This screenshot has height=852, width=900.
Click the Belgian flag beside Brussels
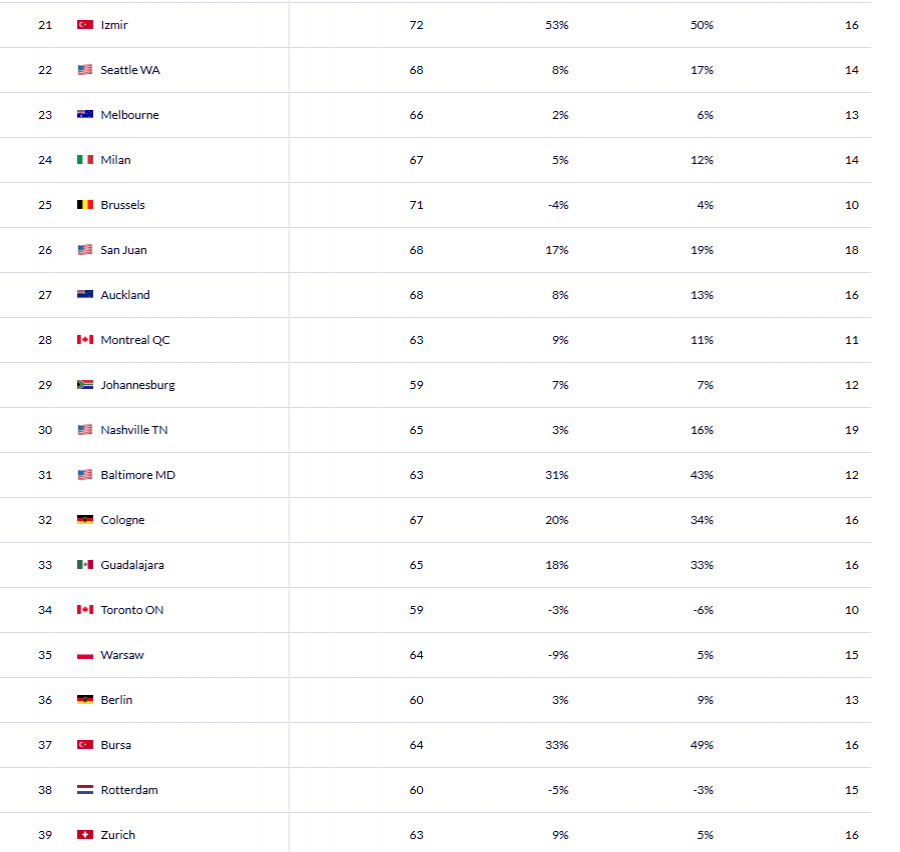pyautogui.click(x=85, y=205)
